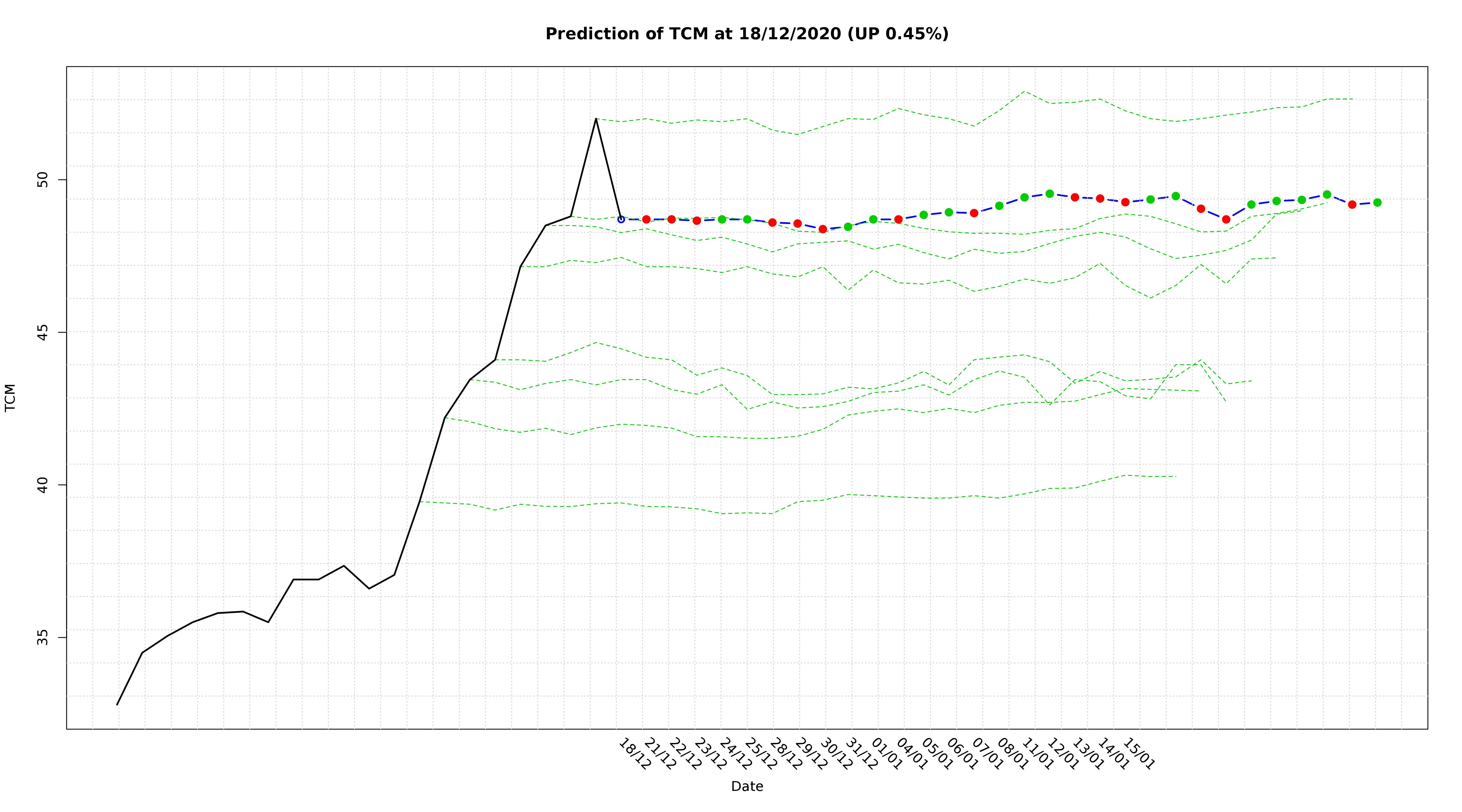
Task: Click the '40' y-axis value
Action: [x=43, y=484]
